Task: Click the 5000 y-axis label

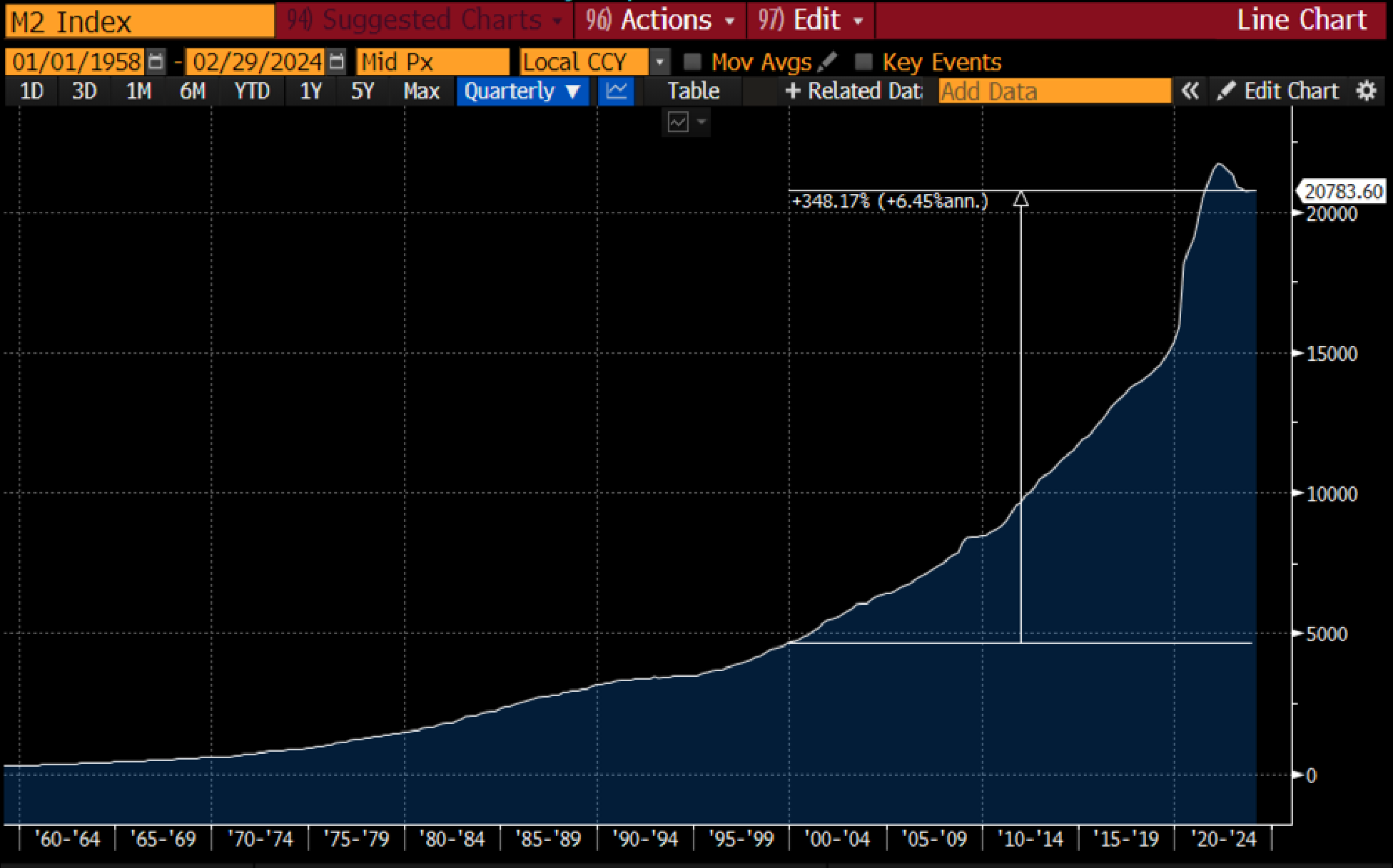Action: [1327, 634]
